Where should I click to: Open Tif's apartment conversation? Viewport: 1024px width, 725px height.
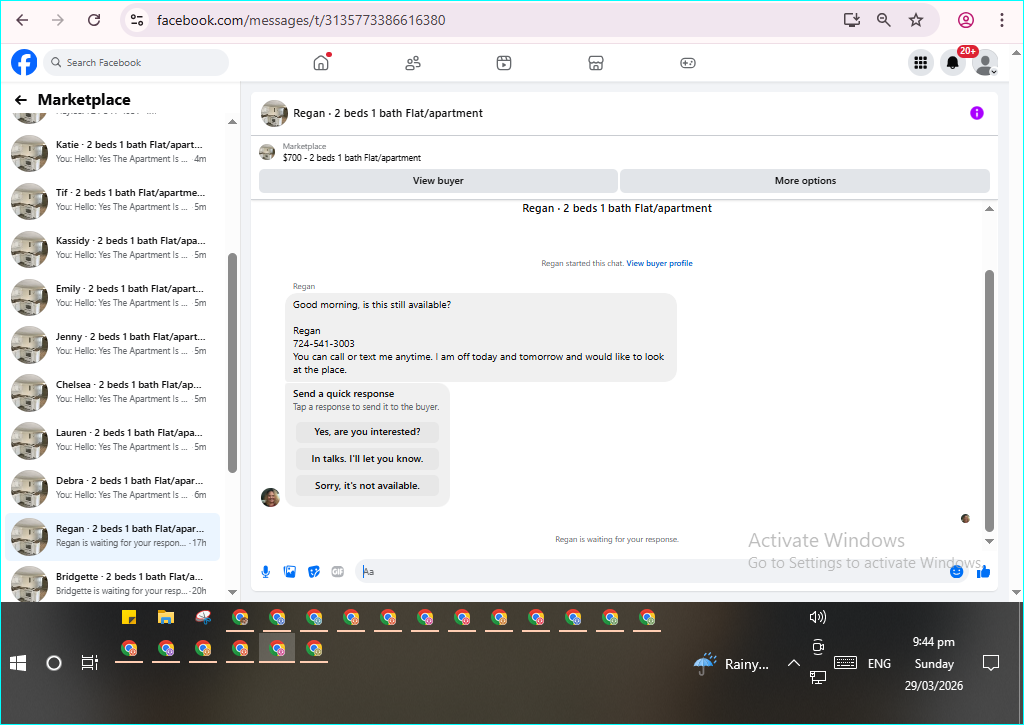pos(112,200)
